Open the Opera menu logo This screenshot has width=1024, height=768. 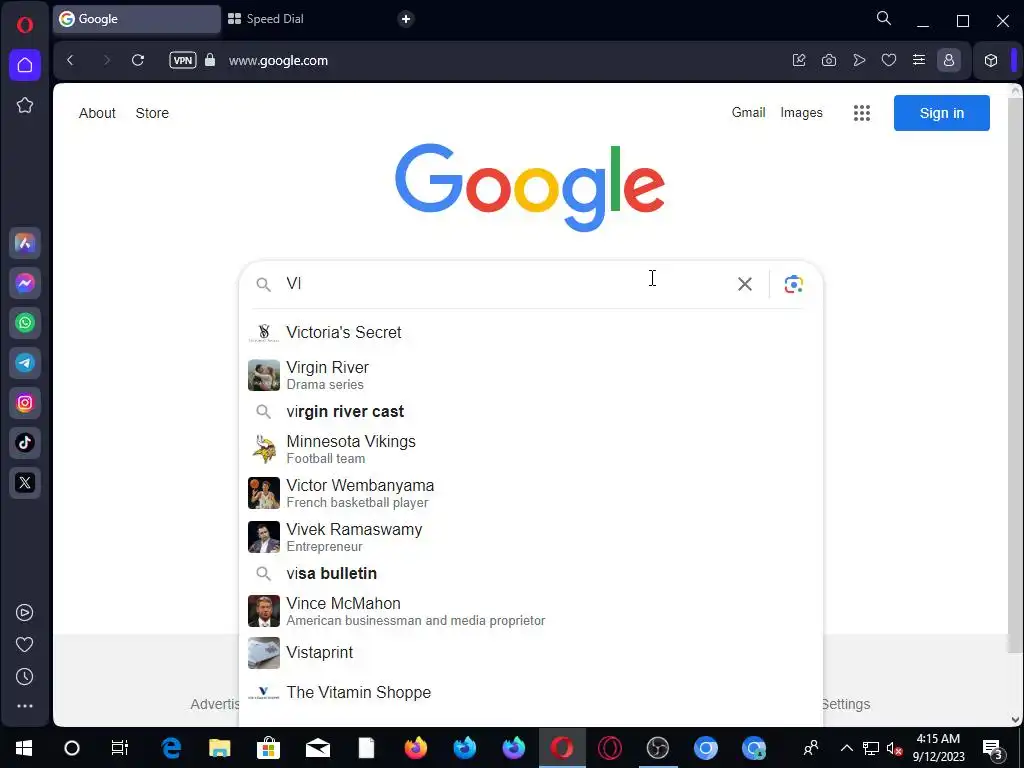24,25
